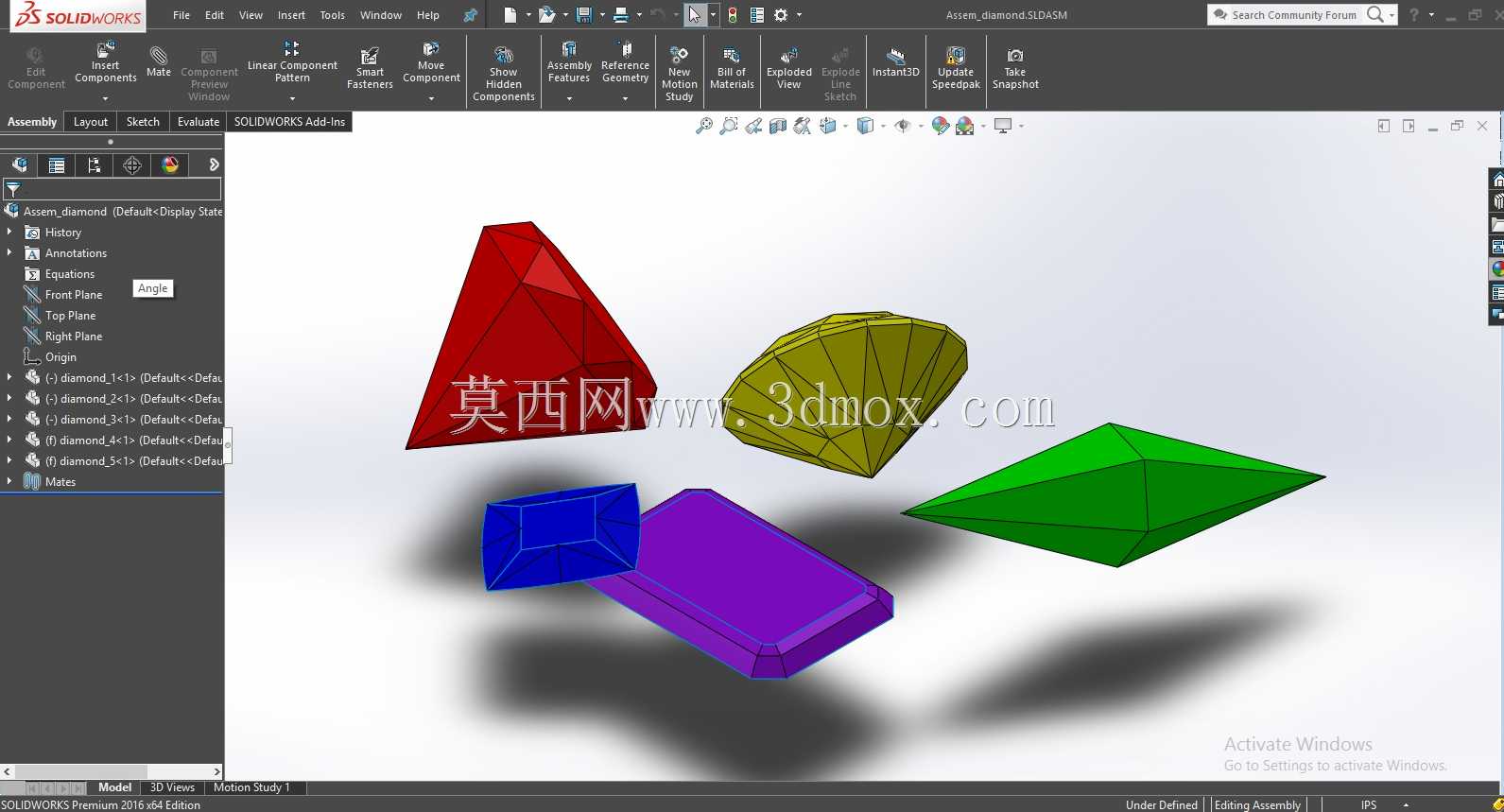This screenshot has width=1504, height=812.
Task: Expand the Annotations tree node
Action: (9, 252)
